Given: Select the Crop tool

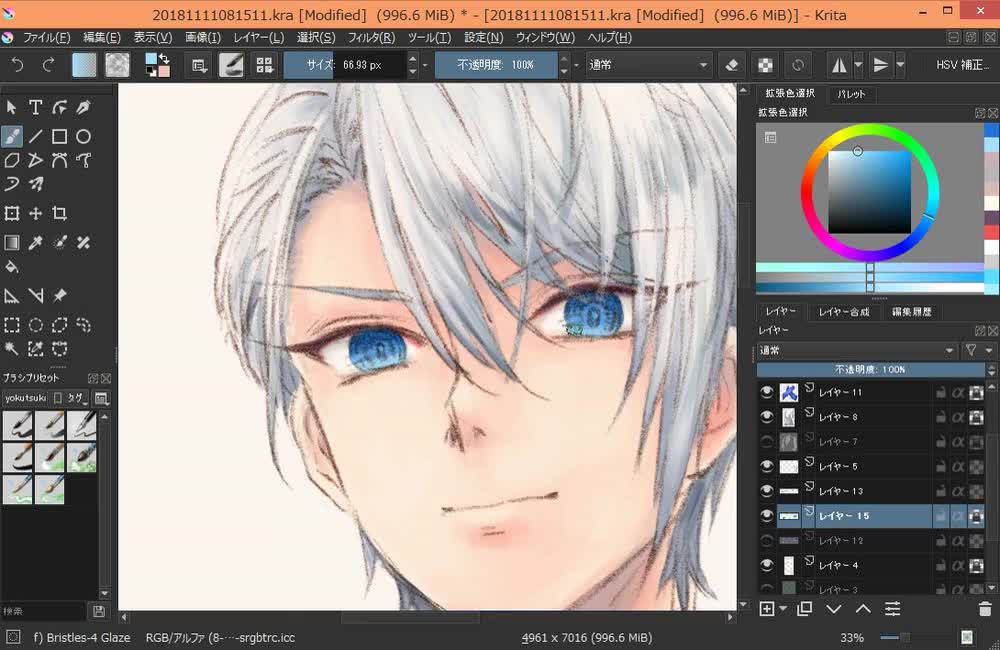Looking at the screenshot, I should 60,213.
